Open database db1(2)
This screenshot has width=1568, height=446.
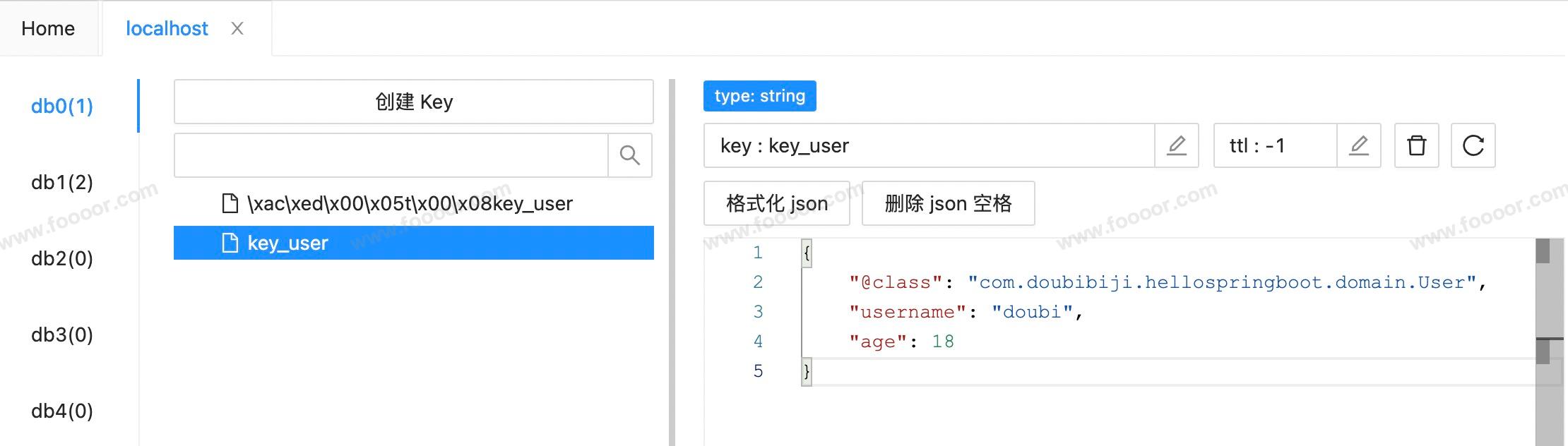(62, 182)
